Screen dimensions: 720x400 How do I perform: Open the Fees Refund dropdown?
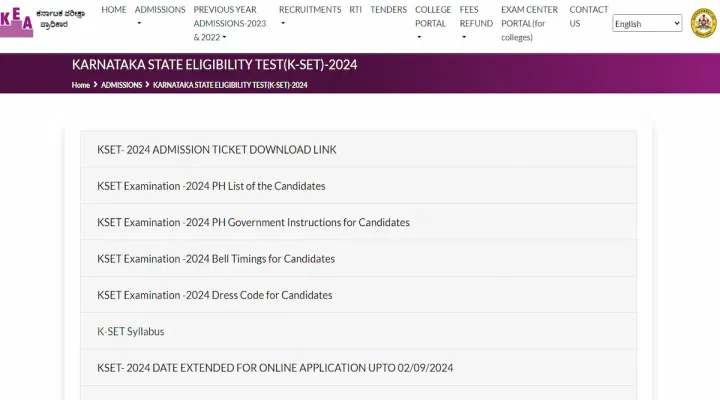(476, 23)
